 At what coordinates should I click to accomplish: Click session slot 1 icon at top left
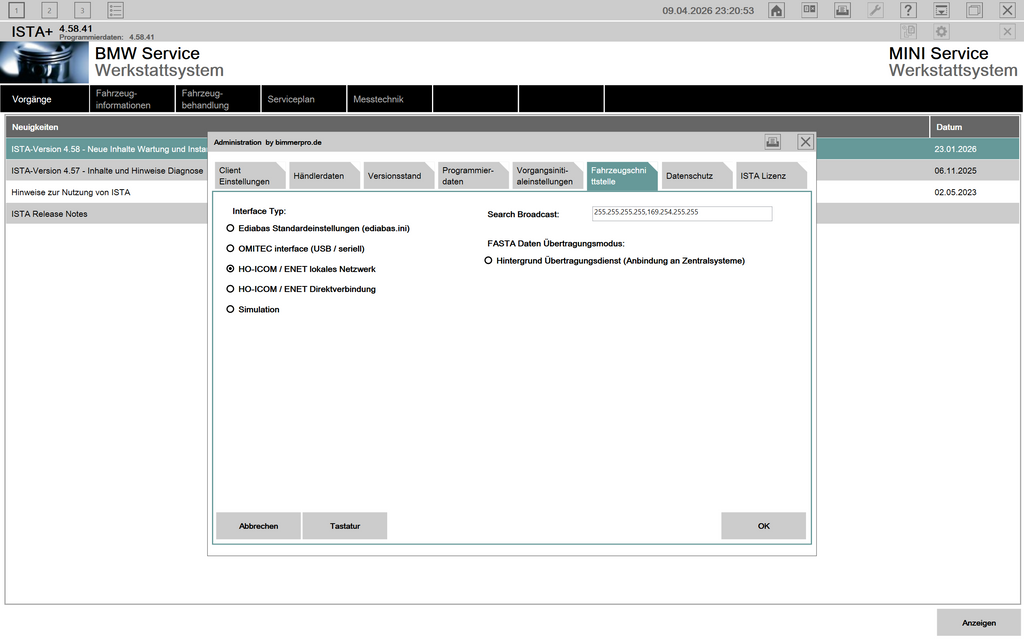point(17,10)
